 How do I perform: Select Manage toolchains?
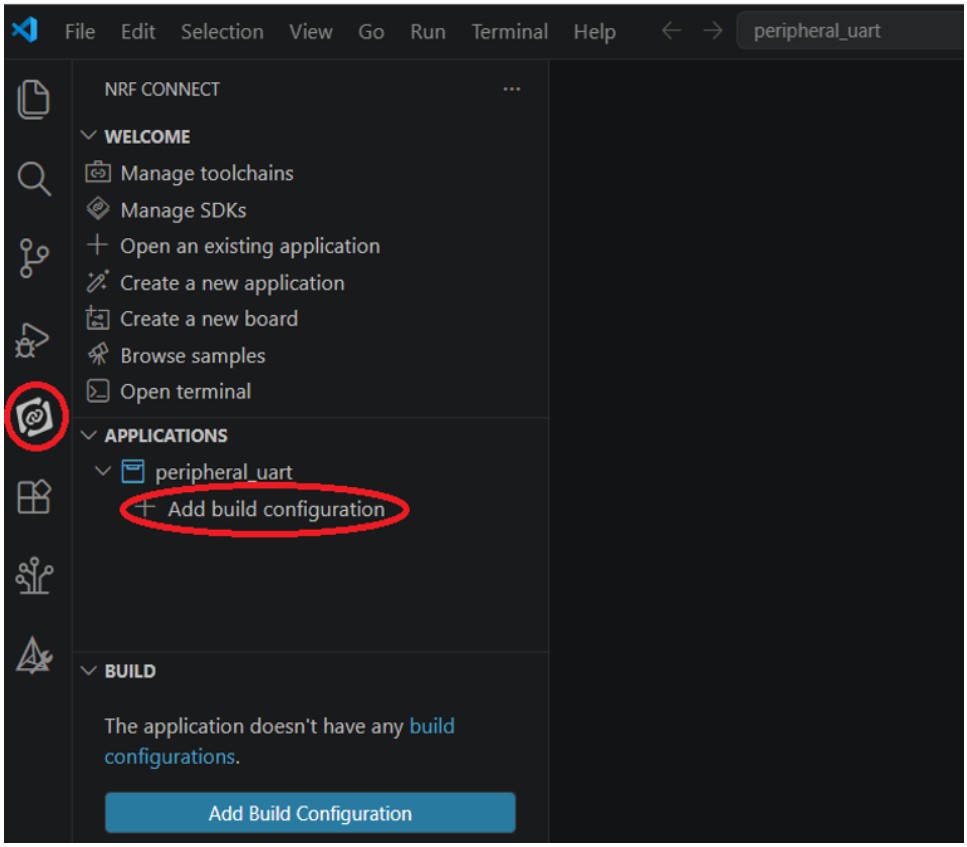click(x=207, y=173)
